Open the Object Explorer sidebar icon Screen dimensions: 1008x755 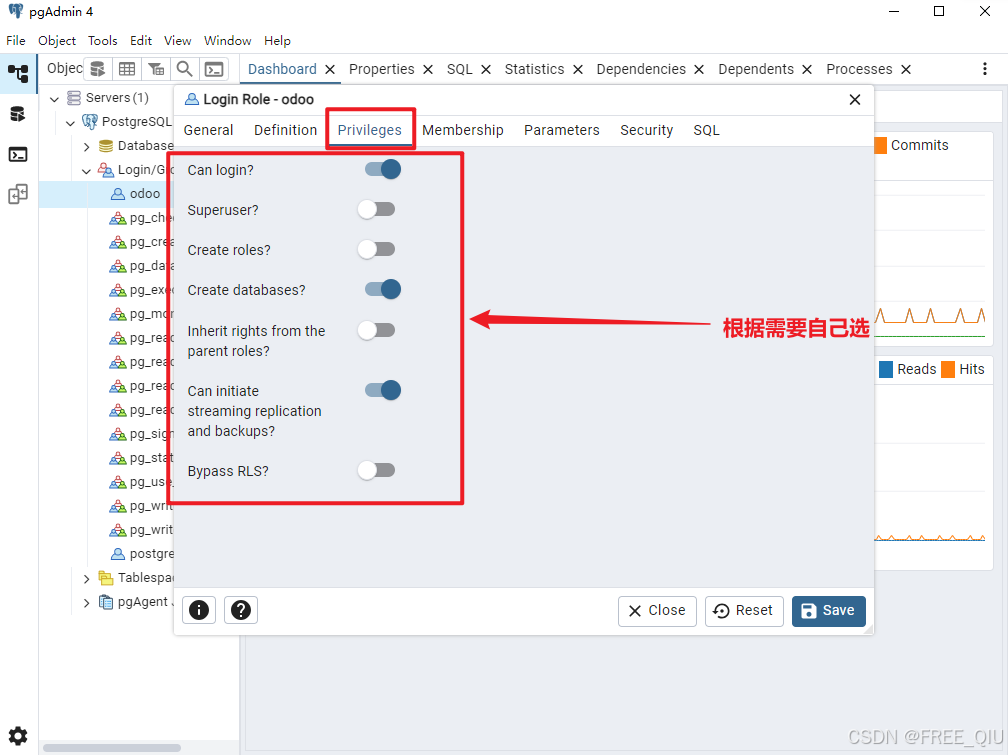pos(18,73)
